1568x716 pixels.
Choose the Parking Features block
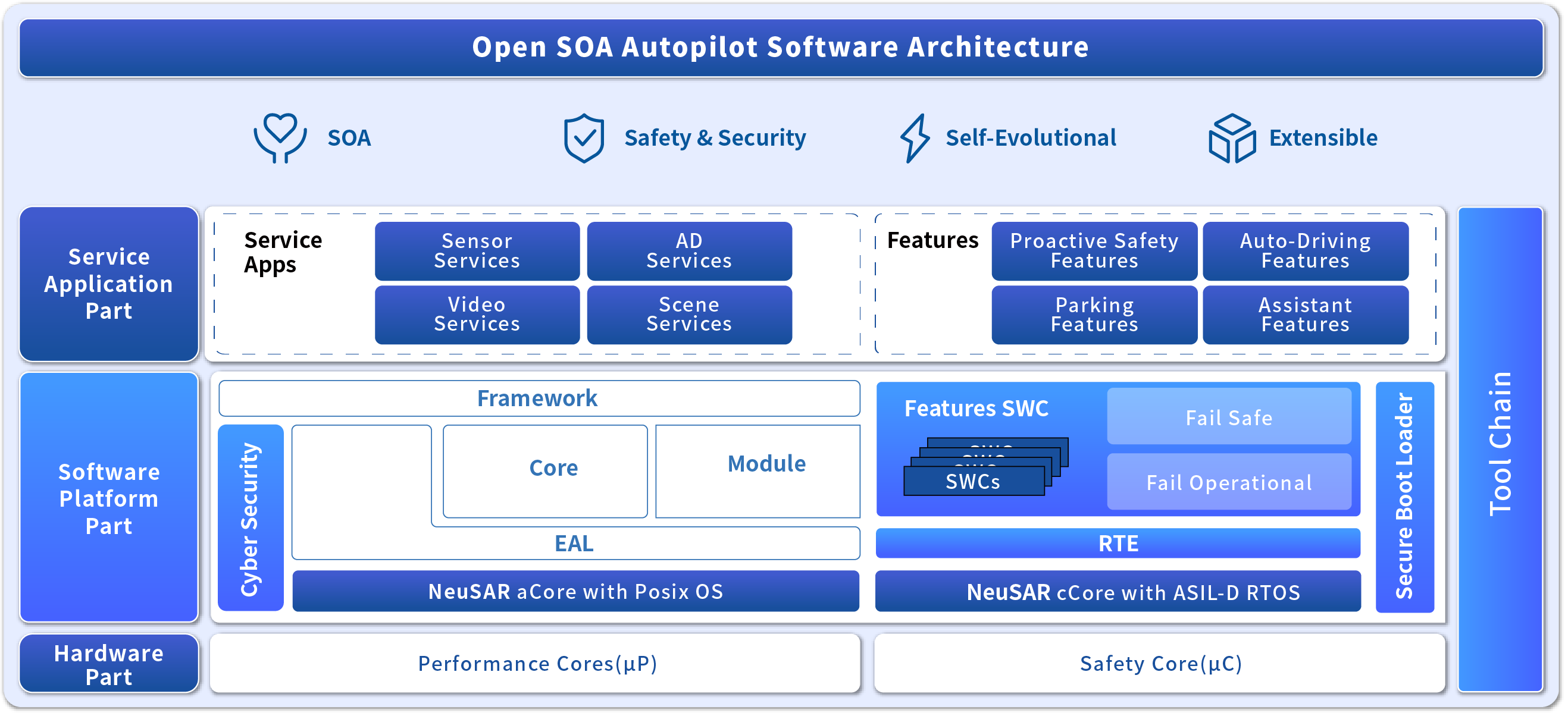pyautogui.click(x=1094, y=314)
